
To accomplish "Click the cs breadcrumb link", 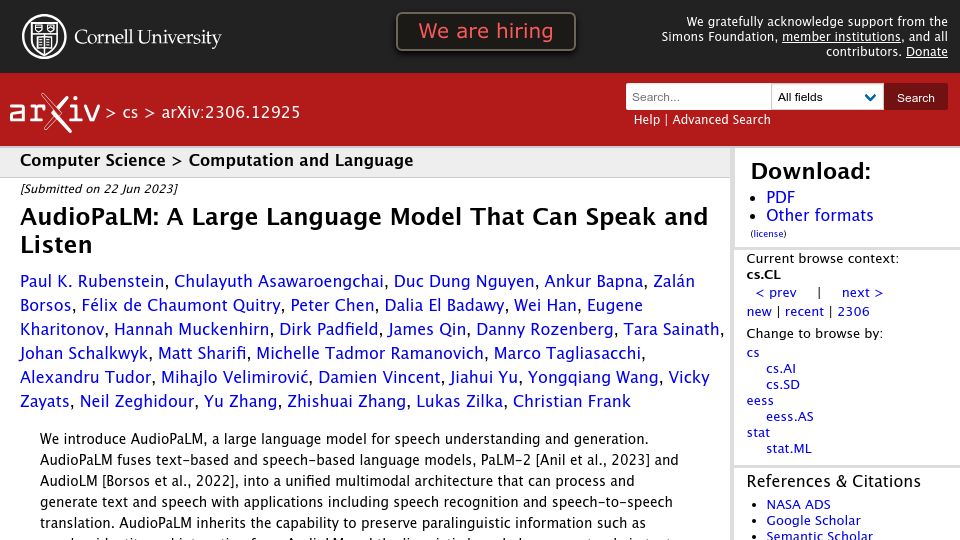I will (130, 113).
